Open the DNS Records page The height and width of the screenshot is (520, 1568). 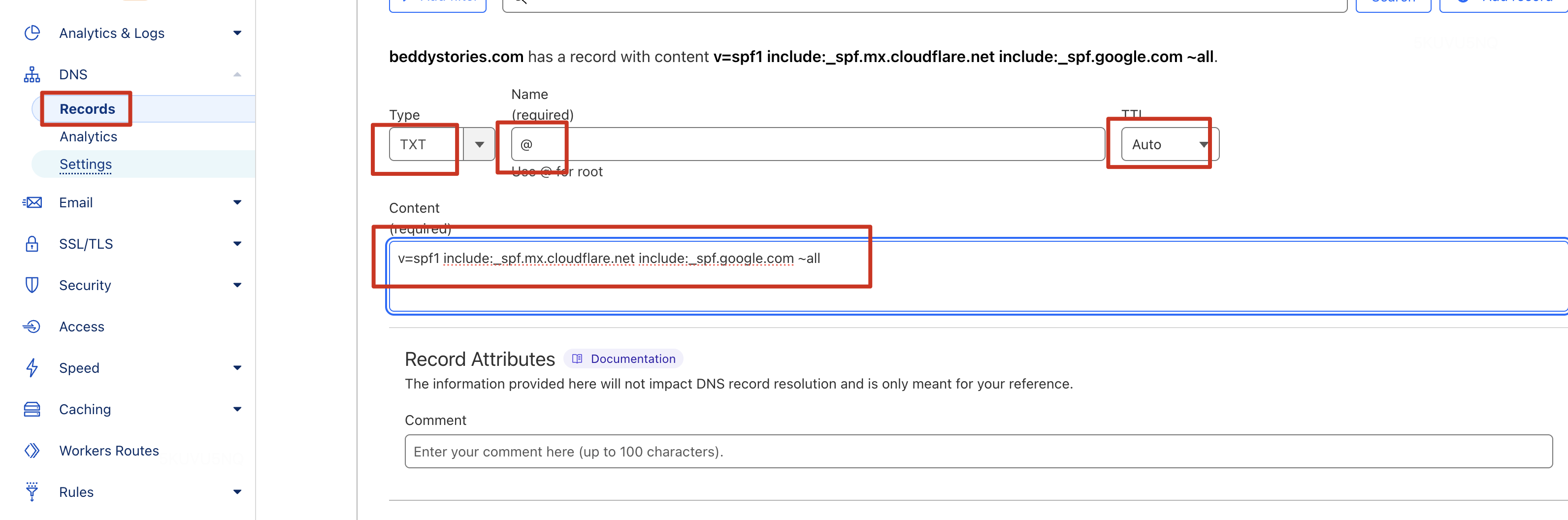click(87, 109)
